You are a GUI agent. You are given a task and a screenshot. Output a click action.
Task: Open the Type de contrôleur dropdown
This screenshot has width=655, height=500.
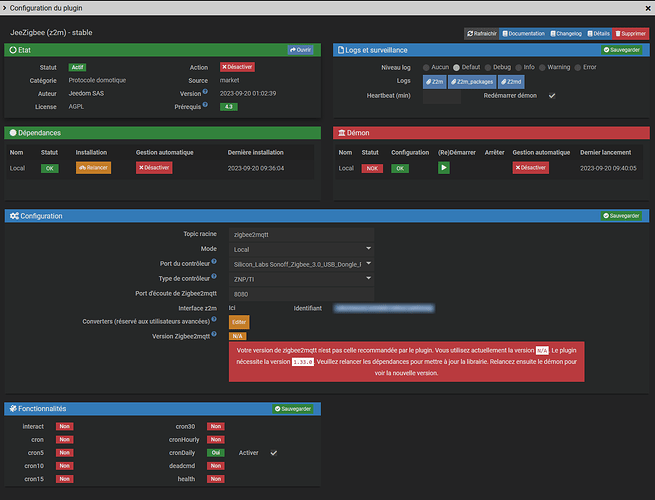(x=301, y=279)
